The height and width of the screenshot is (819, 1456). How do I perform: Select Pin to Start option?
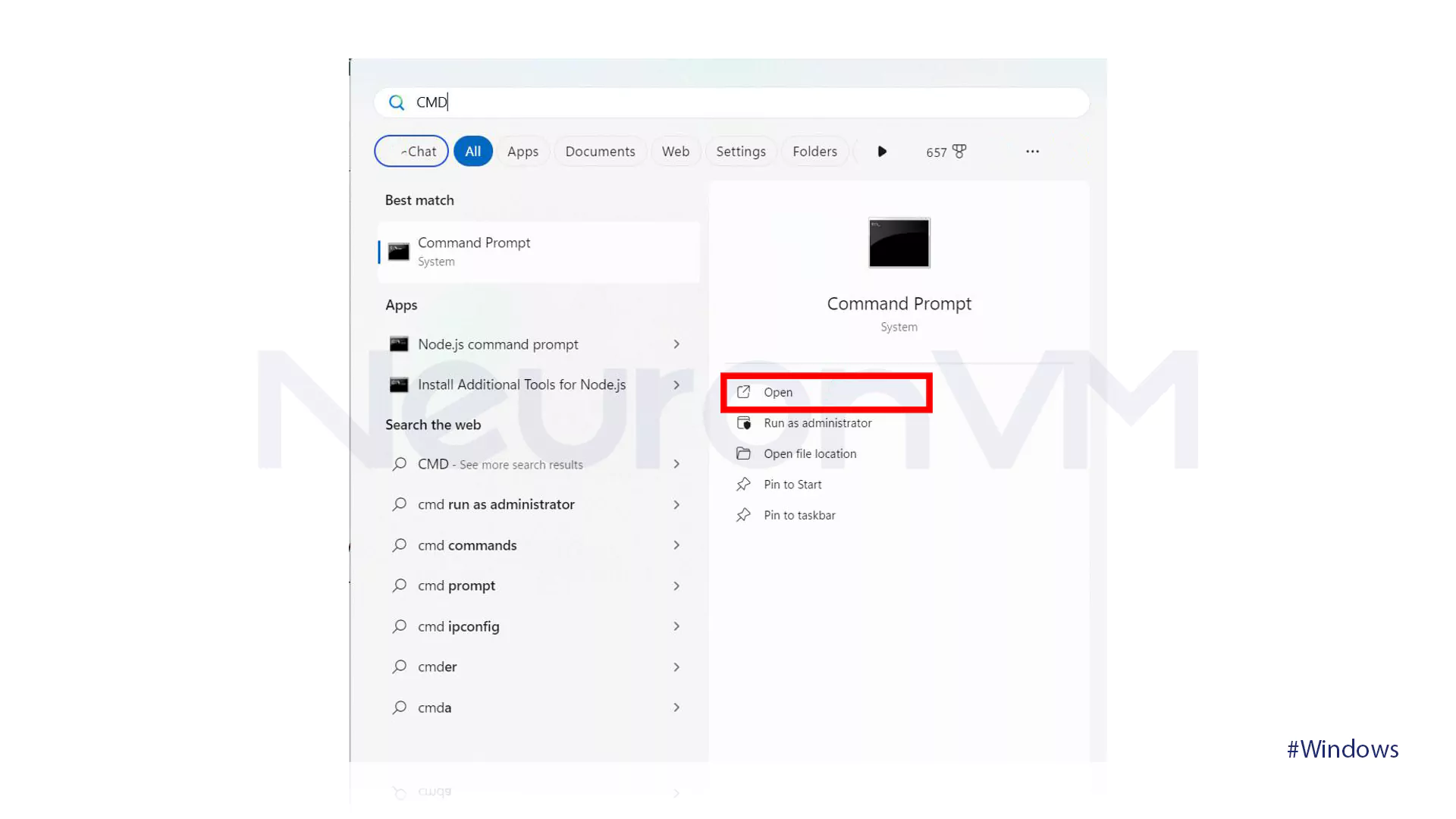[x=793, y=484]
